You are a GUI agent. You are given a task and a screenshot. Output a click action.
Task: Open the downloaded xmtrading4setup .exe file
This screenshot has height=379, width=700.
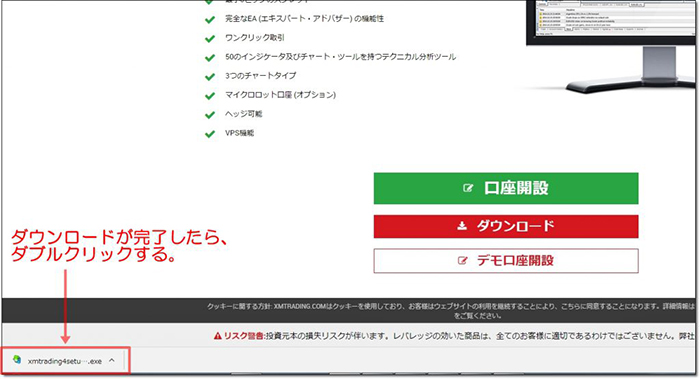pos(65,361)
